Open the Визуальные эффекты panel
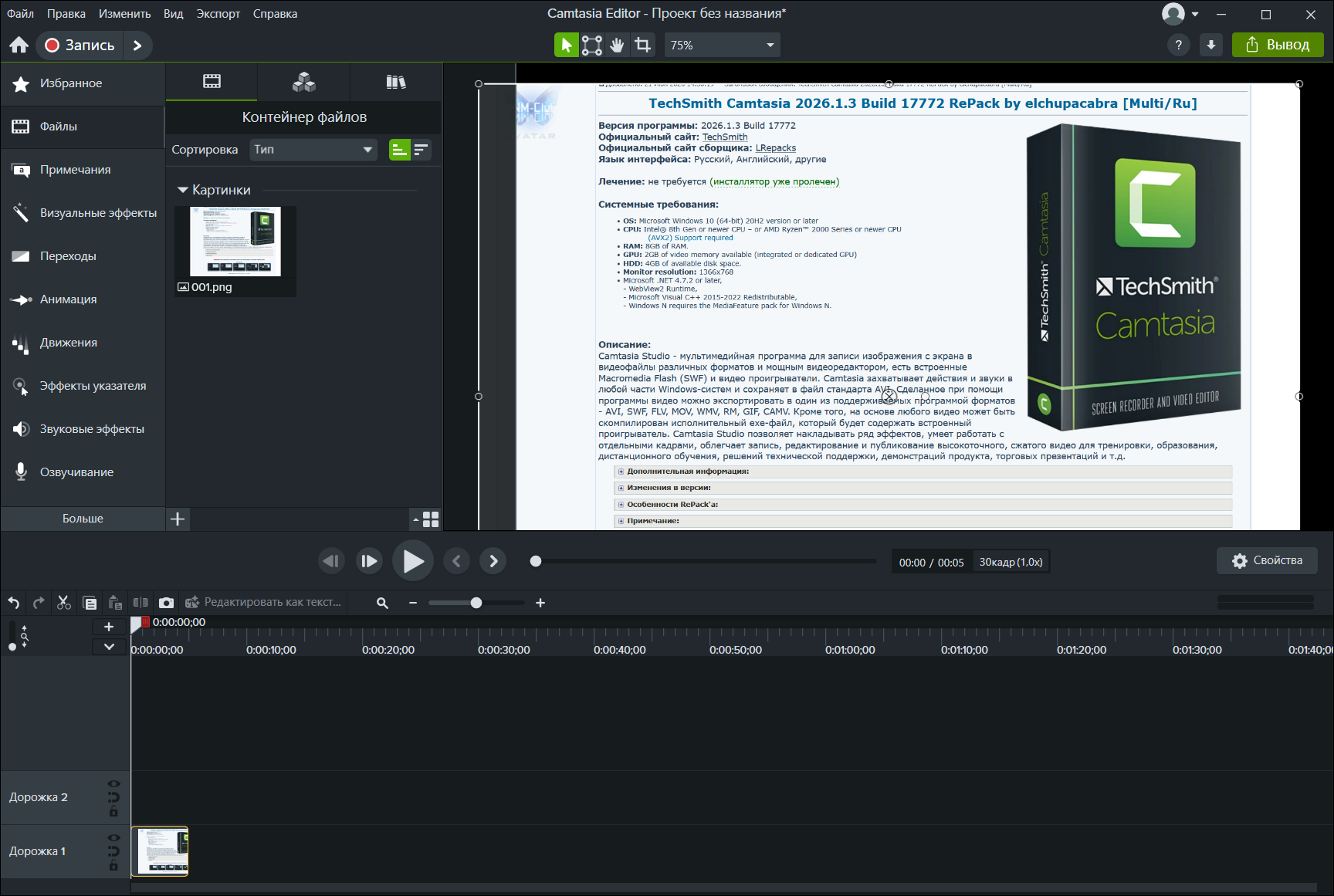This screenshot has height=896, width=1334. coord(83,213)
